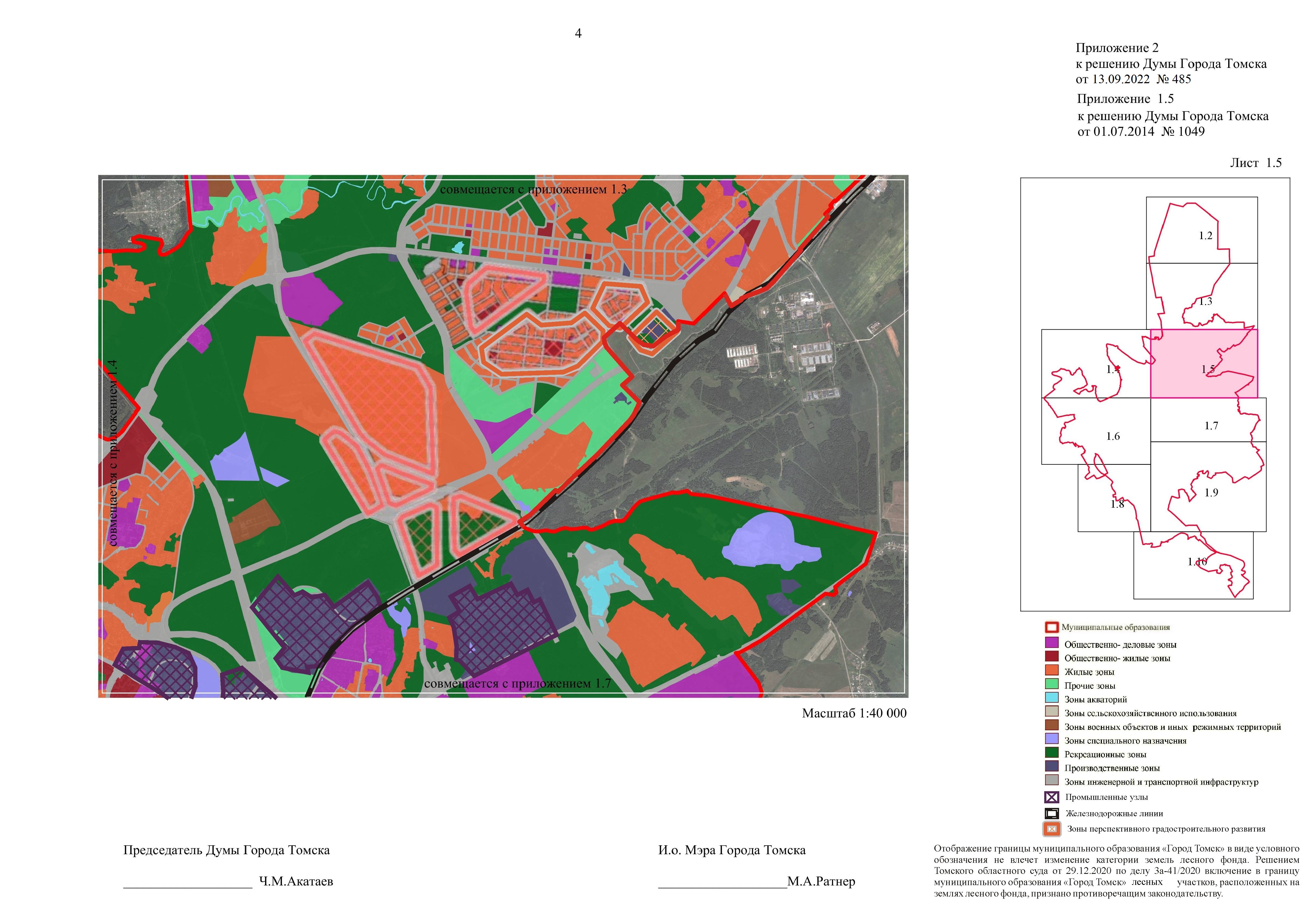
Task: Click the Железнодорожные линии legend symbol
Action: 1051,813
